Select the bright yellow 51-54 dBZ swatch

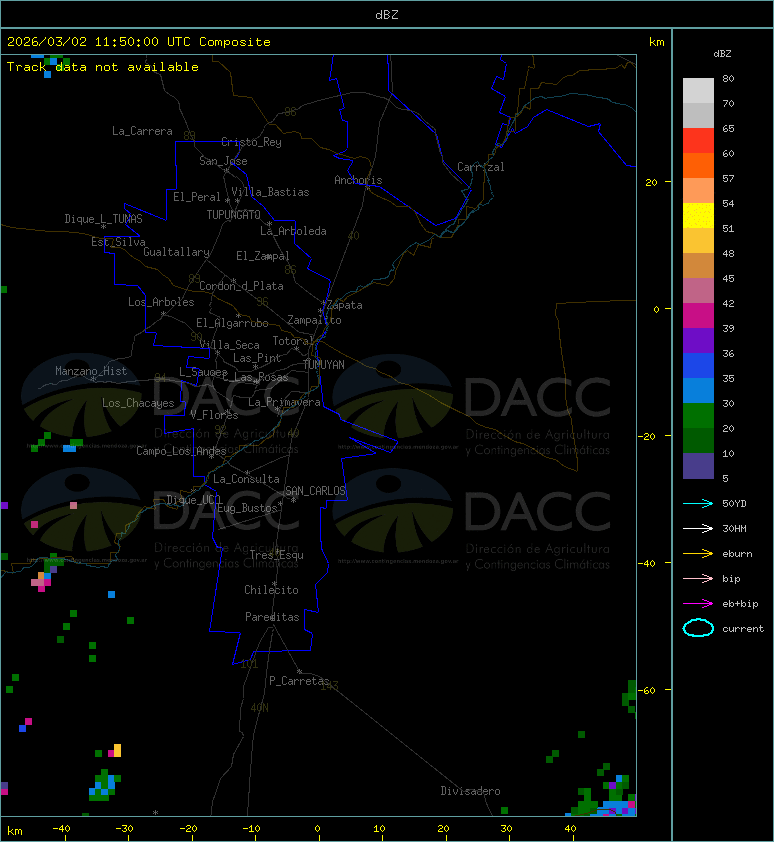(698, 216)
